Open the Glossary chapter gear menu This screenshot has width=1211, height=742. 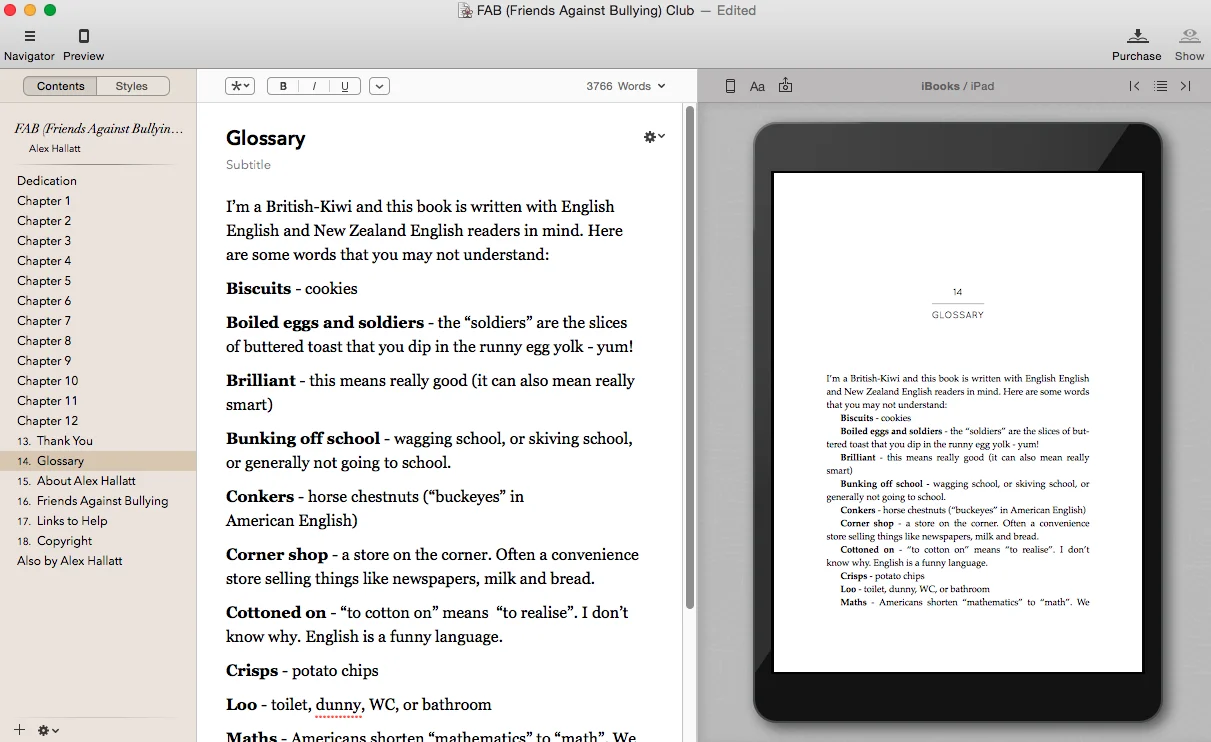[654, 137]
